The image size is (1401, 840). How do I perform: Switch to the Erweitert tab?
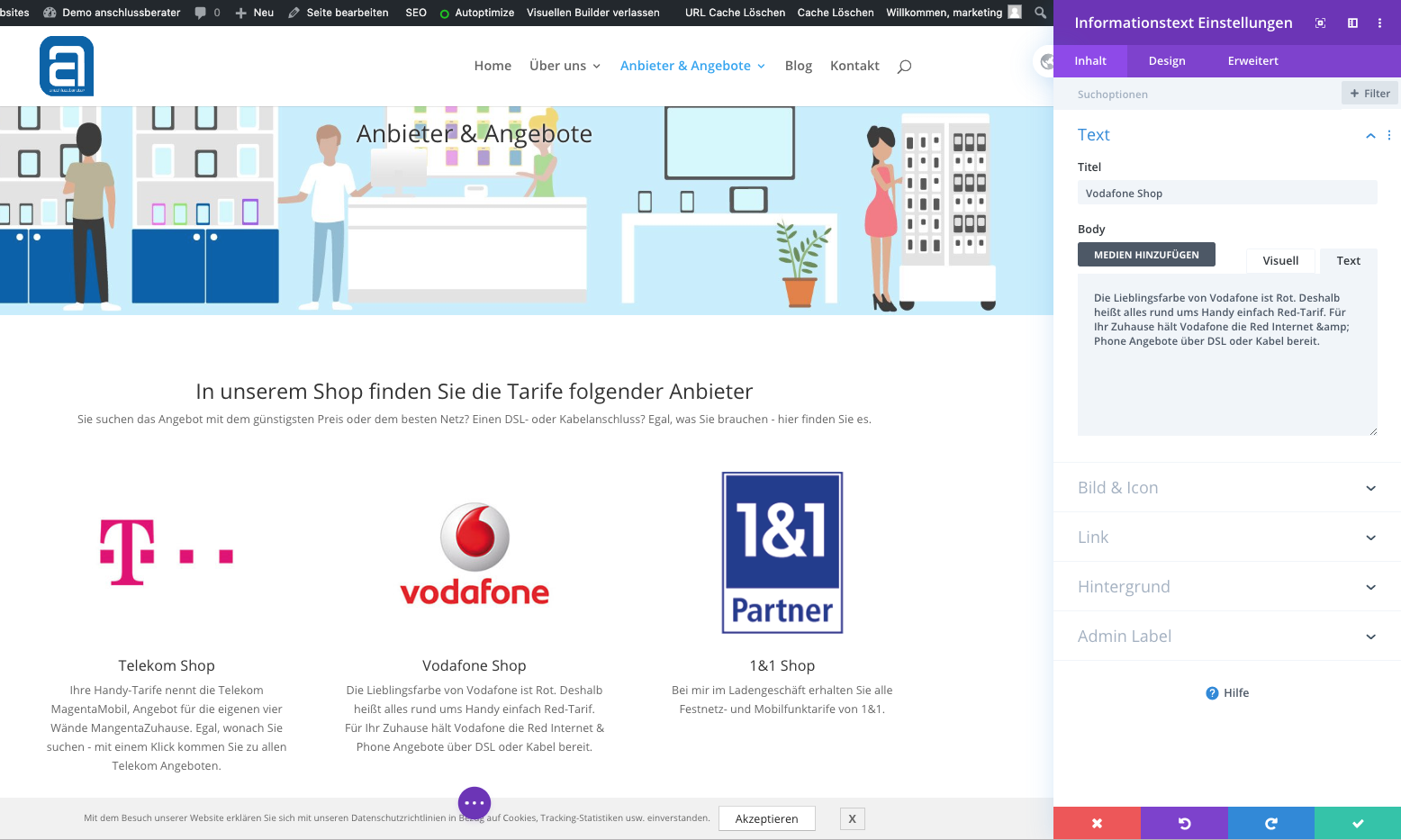coord(1252,60)
